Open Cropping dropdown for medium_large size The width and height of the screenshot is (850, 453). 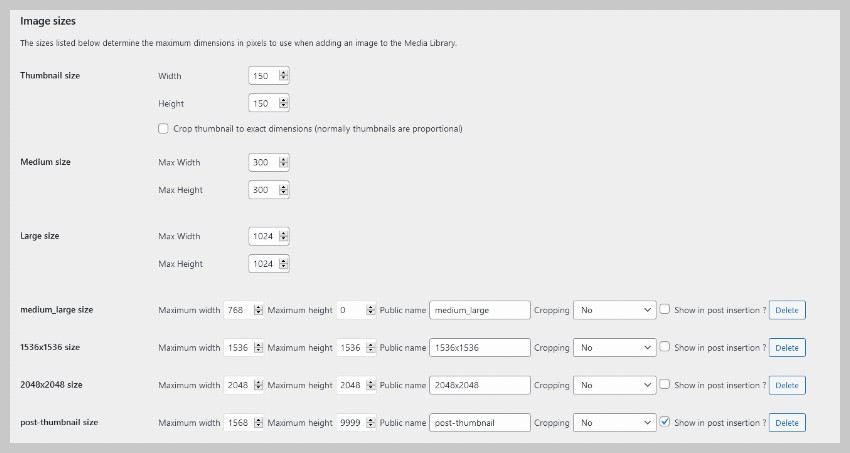[614, 310]
